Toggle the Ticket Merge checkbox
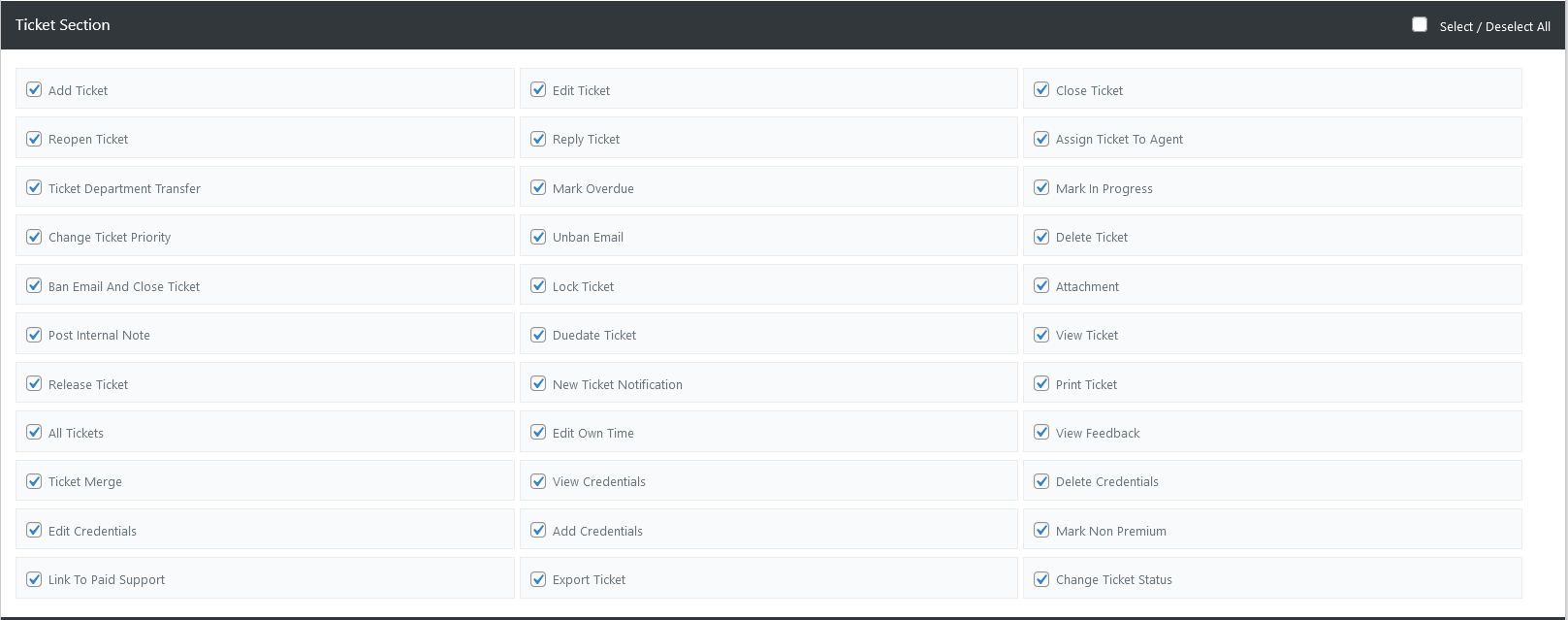The image size is (1568, 620). tap(34, 481)
